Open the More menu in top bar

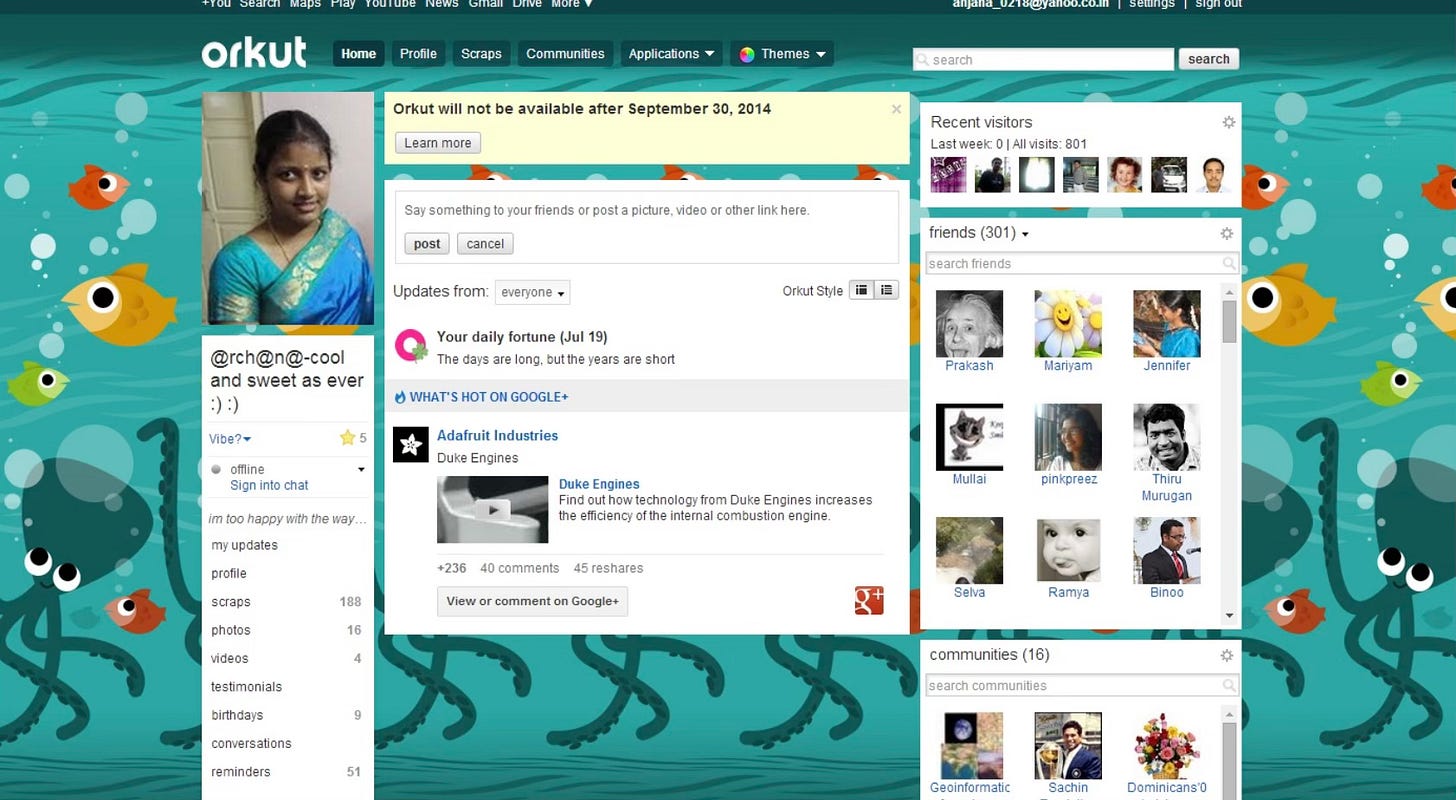(571, 4)
